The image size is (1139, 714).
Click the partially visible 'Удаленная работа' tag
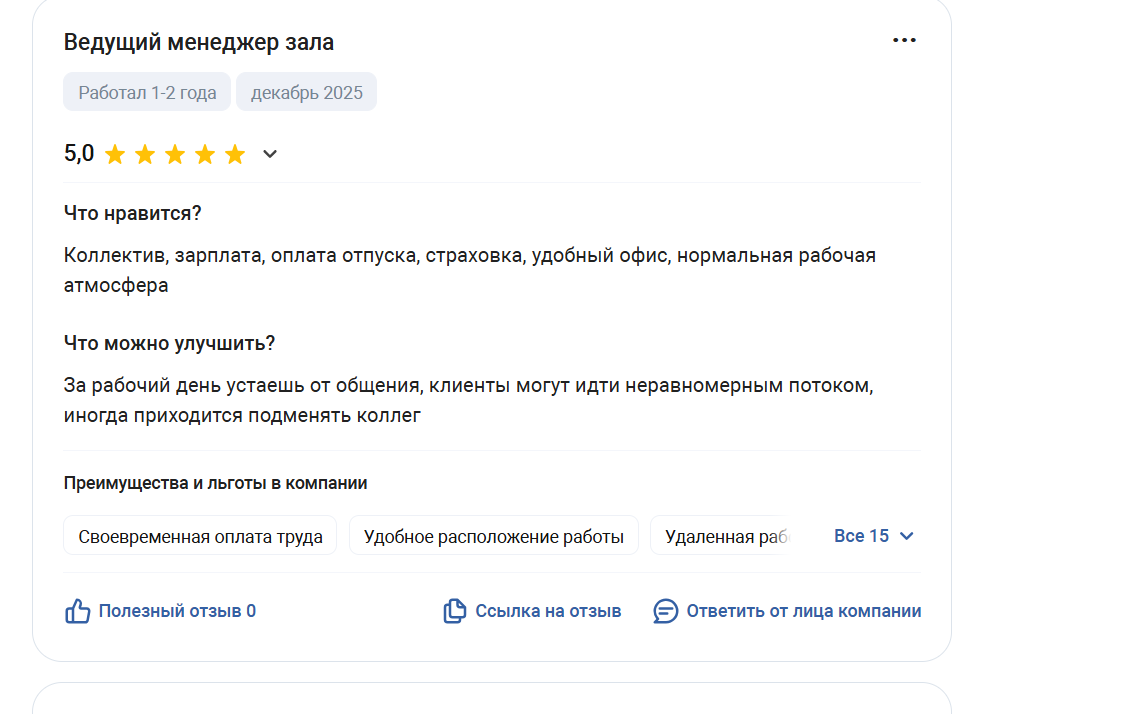[x=725, y=537]
